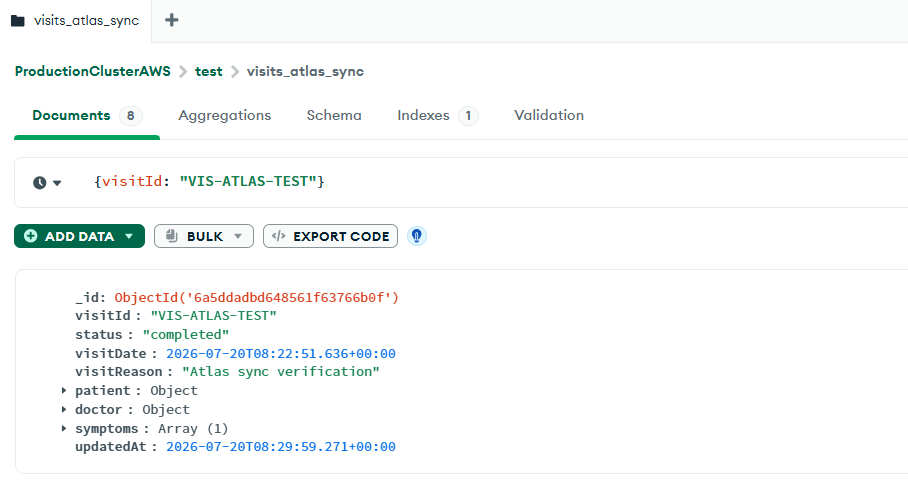The height and width of the screenshot is (481, 908).
Task: Go to test database breadcrumb
Action: [x=208, y=71]
